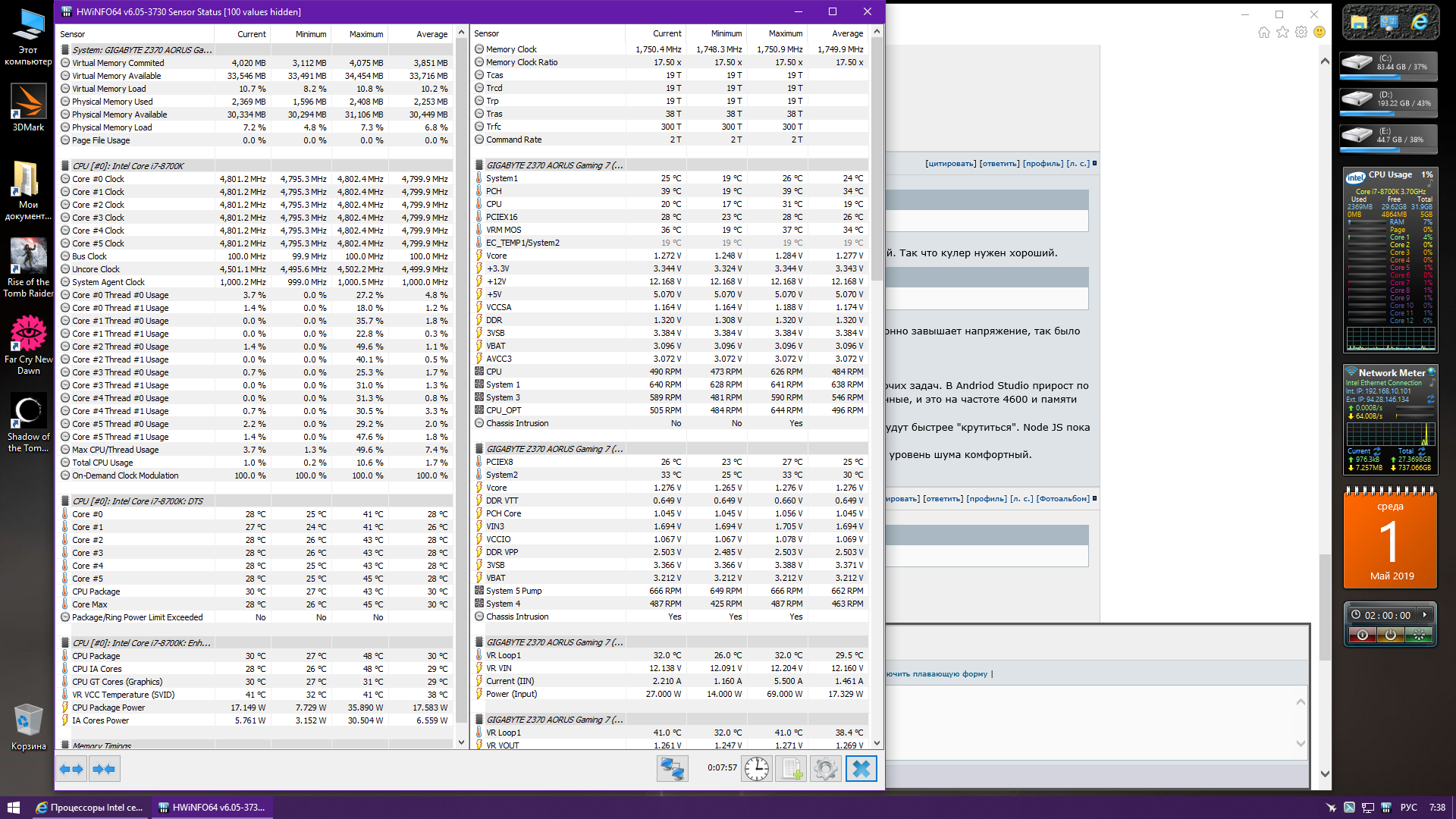
Task: Open sensor settings gear icon
Action: pos(825,769)
